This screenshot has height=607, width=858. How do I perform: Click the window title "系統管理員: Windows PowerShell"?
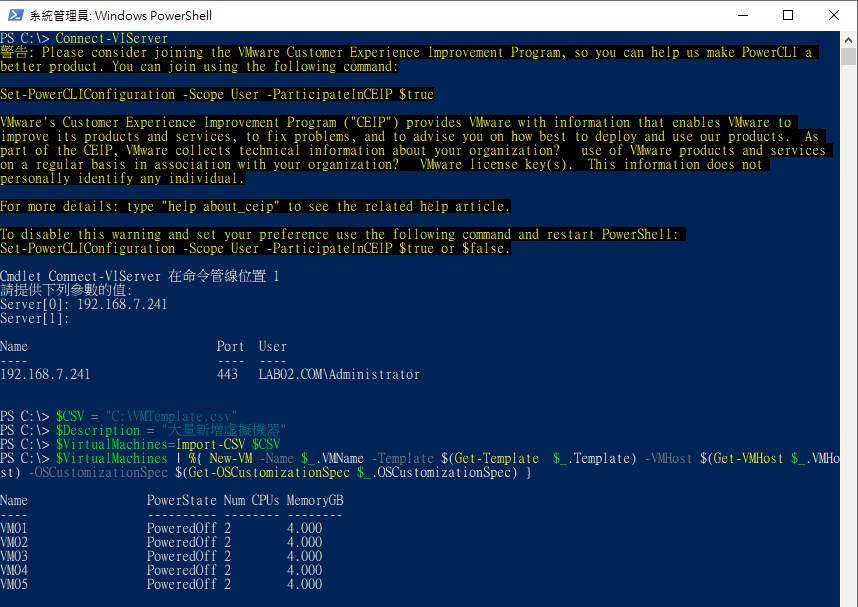click(x=120, y=16)
